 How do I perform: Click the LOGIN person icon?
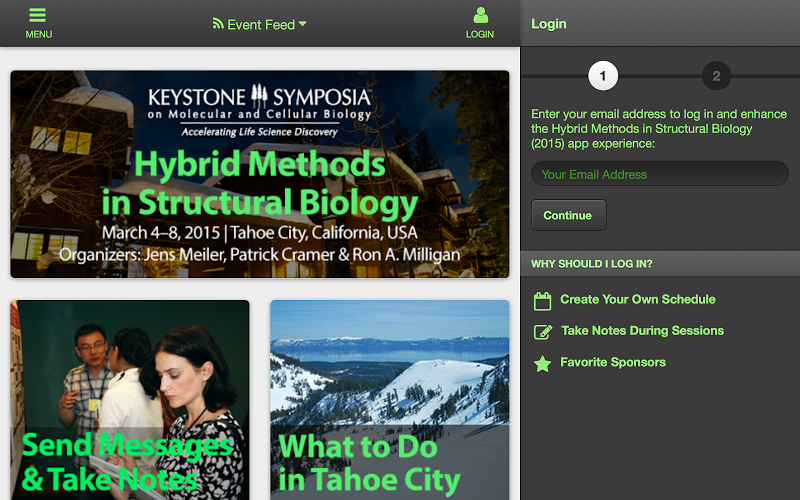point(480,15)
